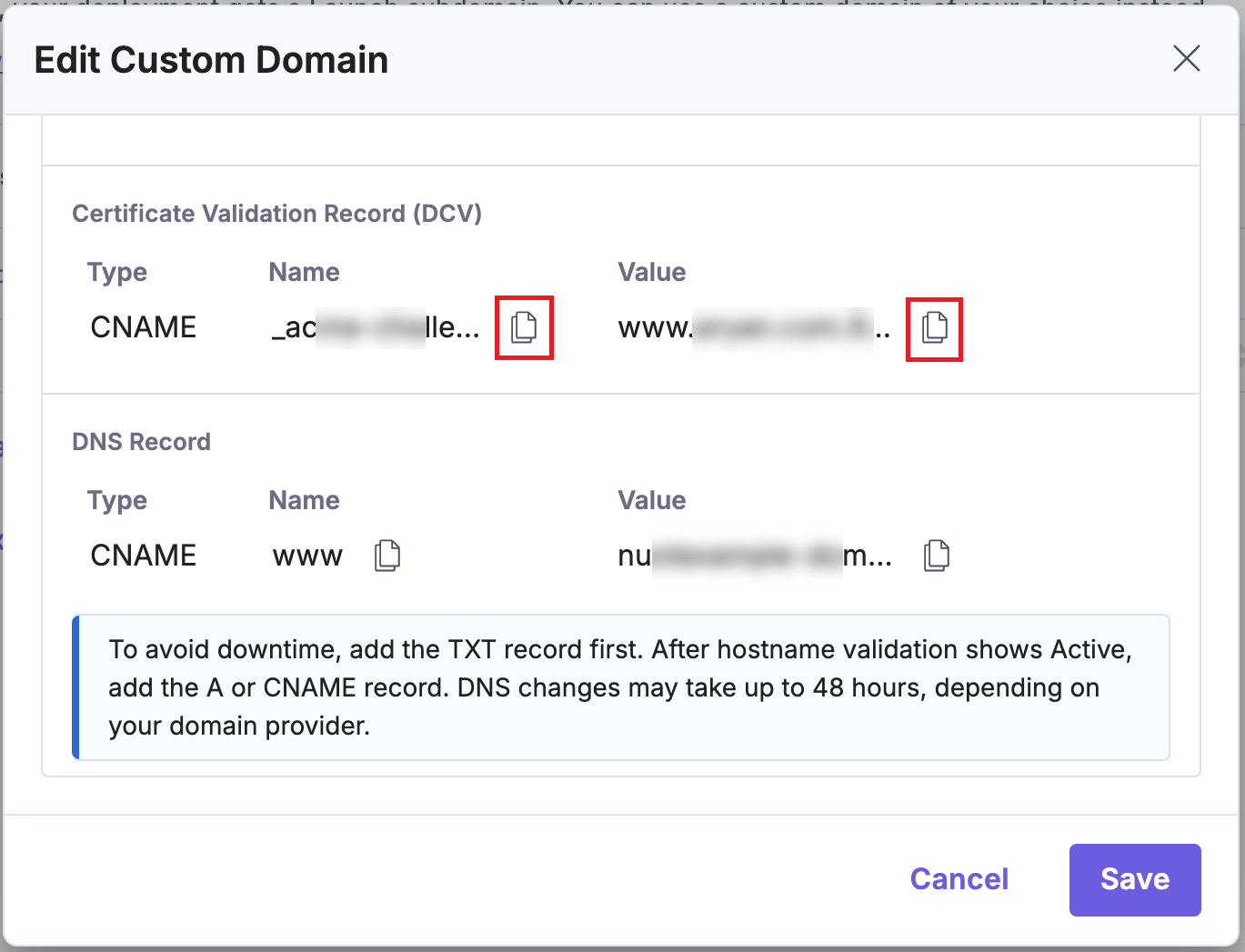Save the custom domain changes
Screen dimensions: 1245x952
1135,879
